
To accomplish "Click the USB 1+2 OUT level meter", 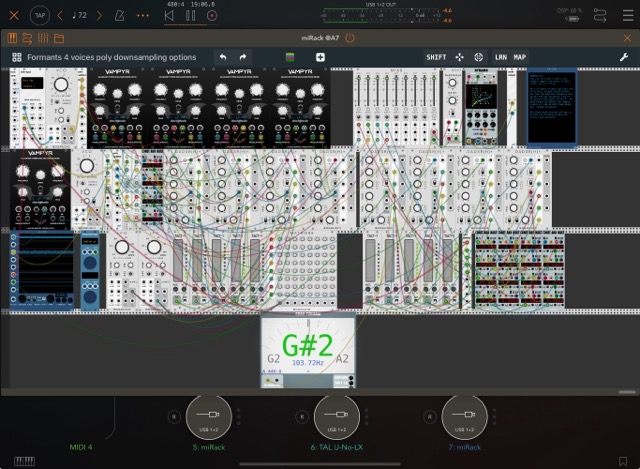I will 382,14.
